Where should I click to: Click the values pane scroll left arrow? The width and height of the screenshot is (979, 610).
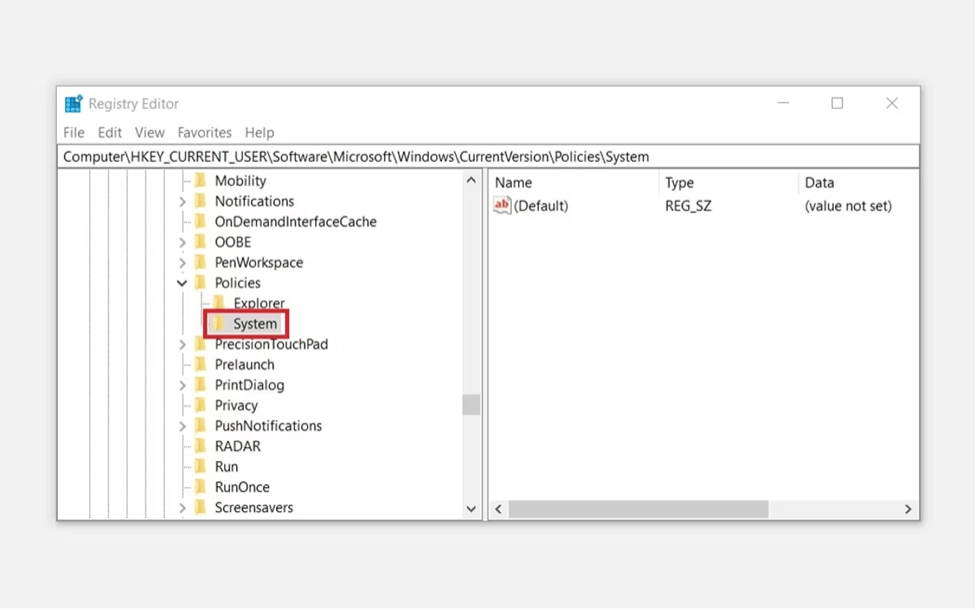[x=498, y=509]
